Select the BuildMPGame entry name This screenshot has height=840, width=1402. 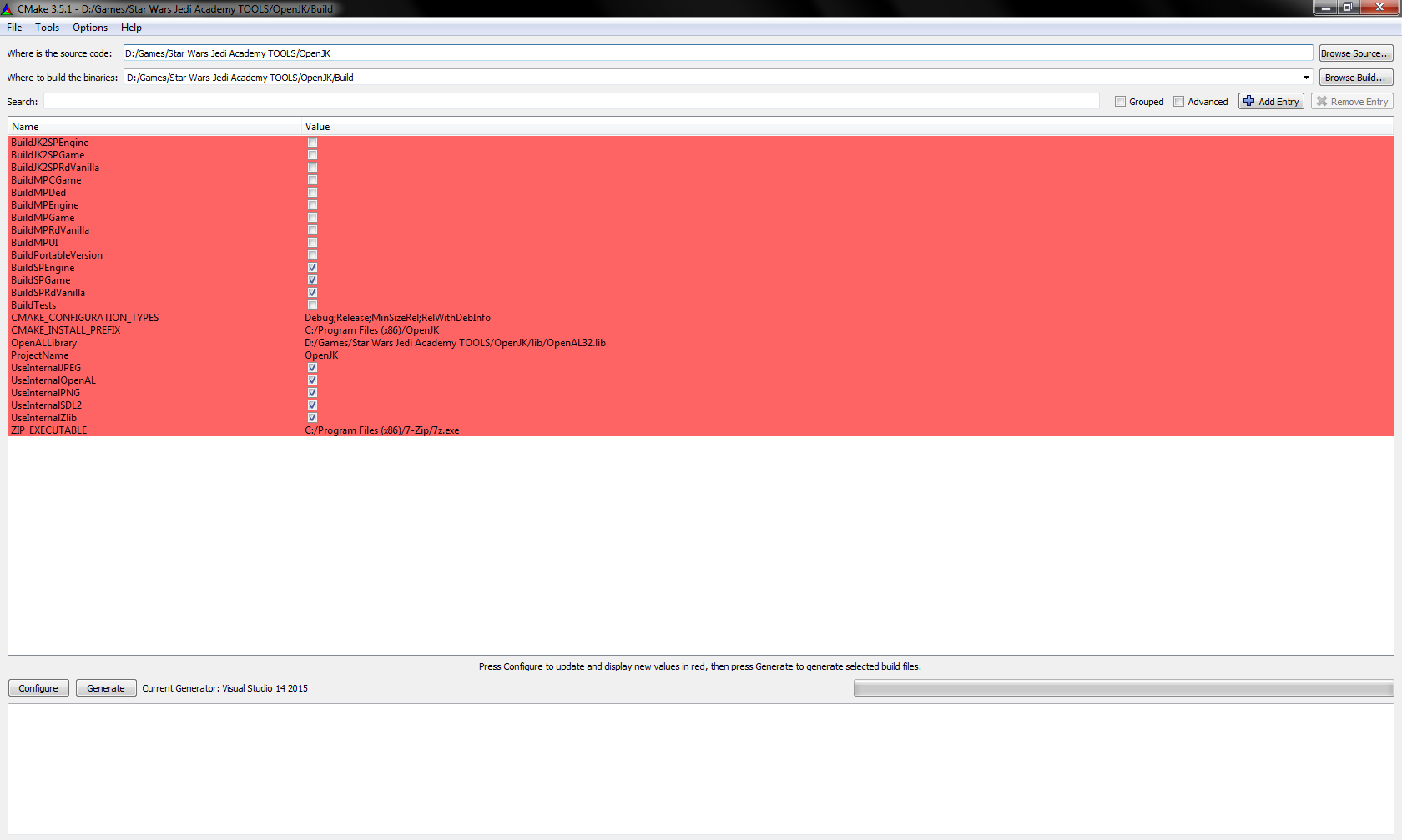(x=43, y=218)
